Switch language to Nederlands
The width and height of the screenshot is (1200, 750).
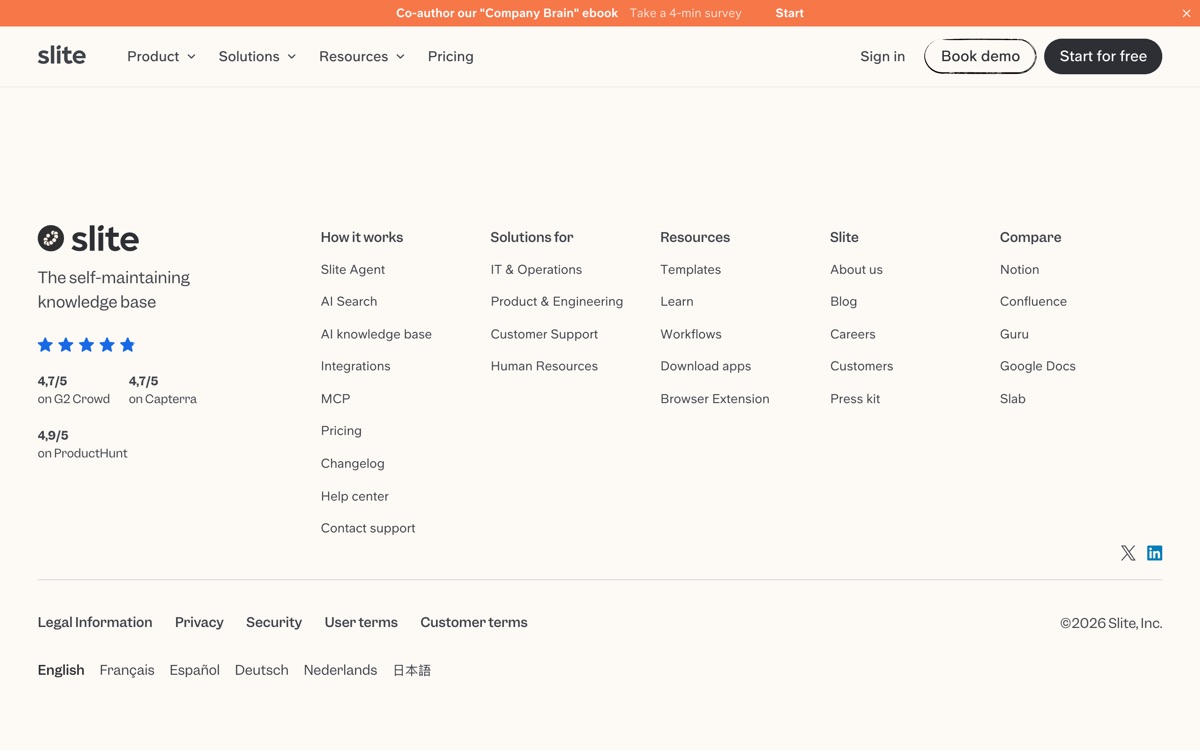pyautogui.click(x=340, y=670)
